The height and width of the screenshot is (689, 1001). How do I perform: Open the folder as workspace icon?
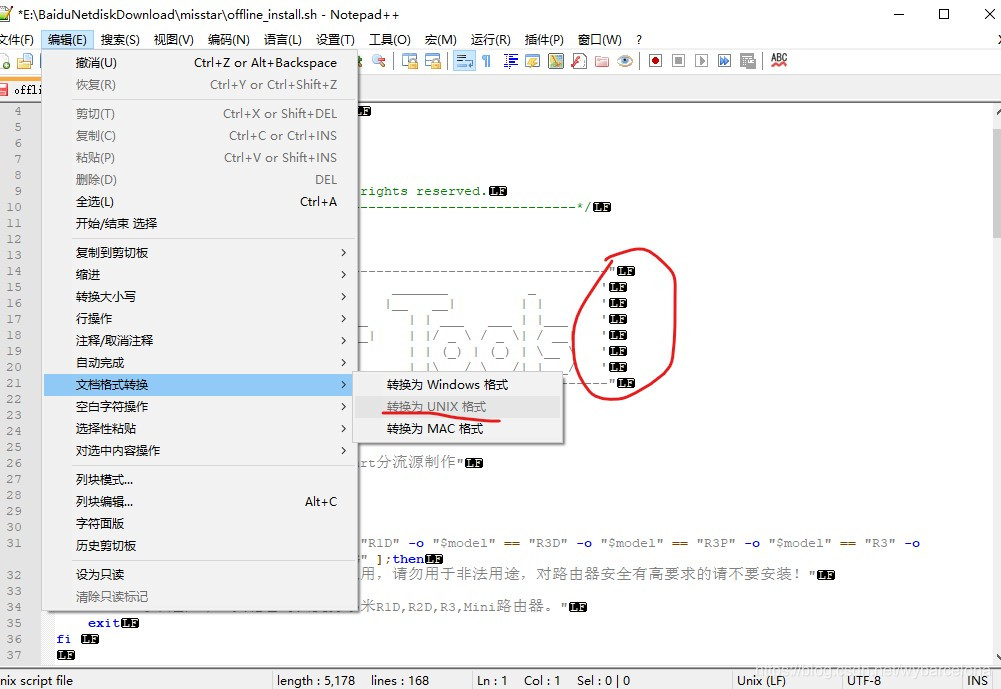(x=602, y=61)
